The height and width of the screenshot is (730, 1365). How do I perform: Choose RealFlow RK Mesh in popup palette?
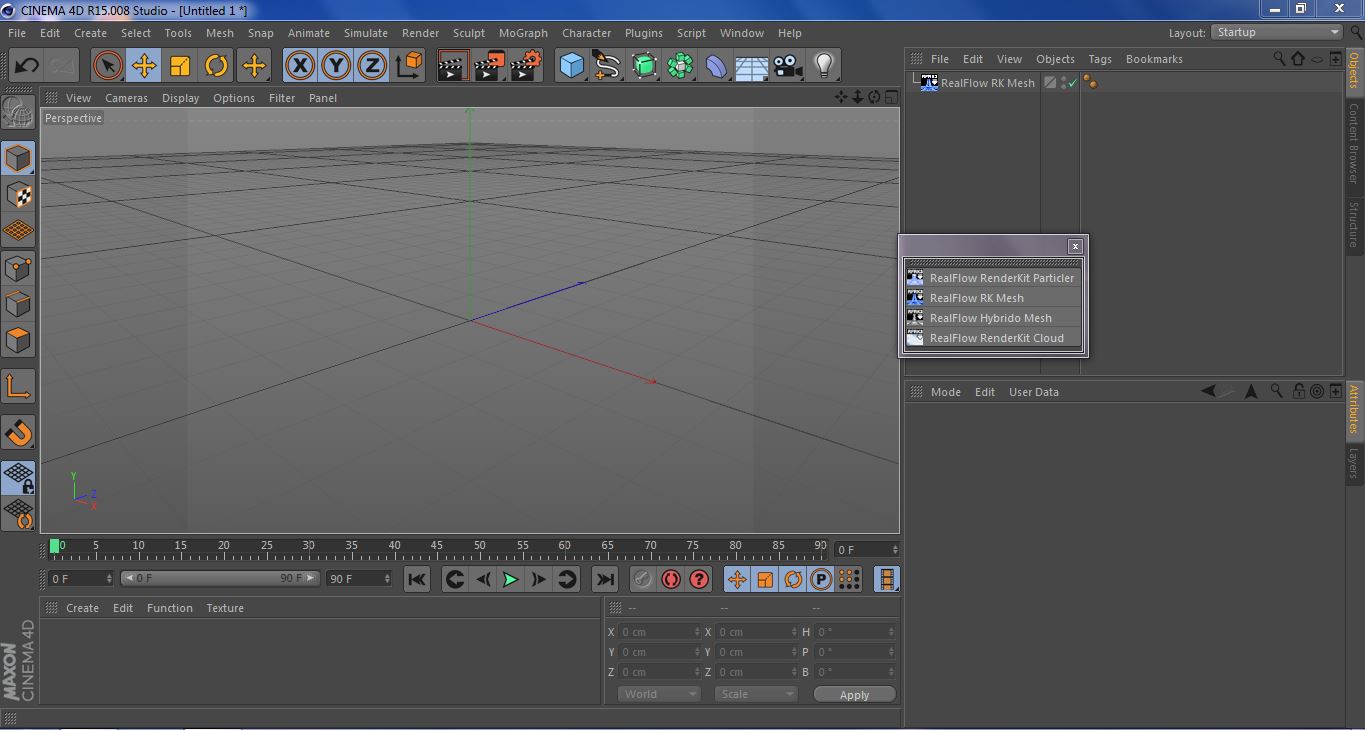[993, 298]
